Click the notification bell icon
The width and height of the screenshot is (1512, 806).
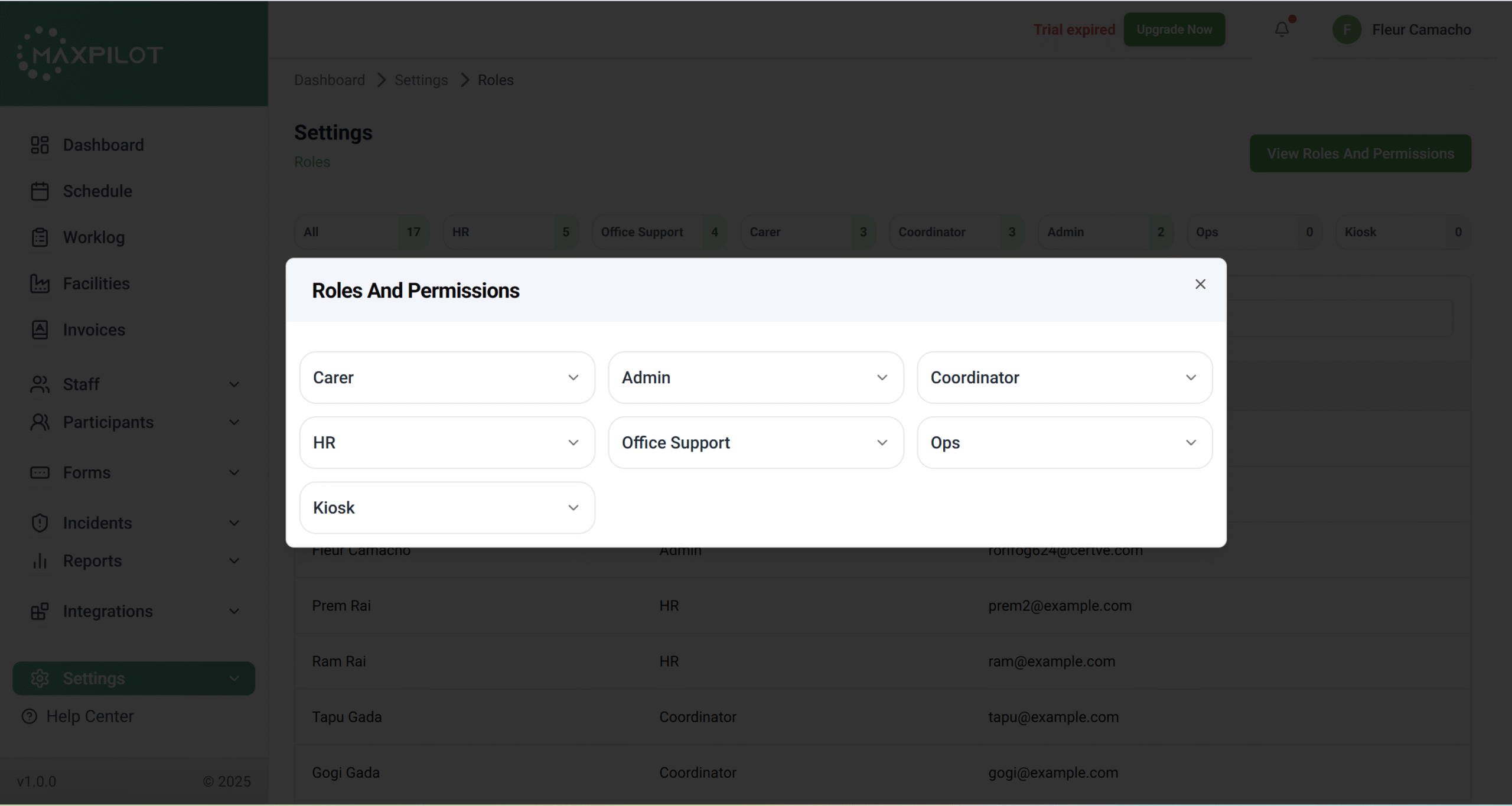tap(1281, 30)
